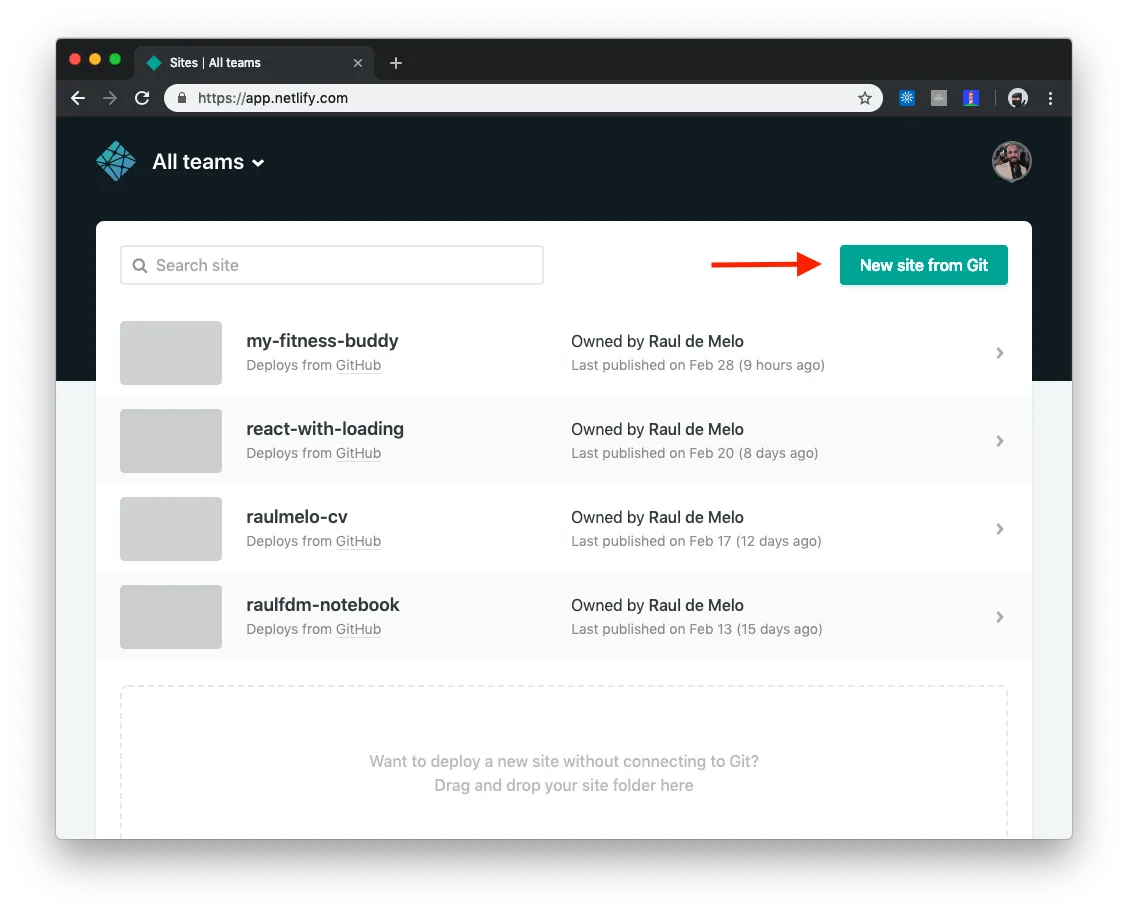
Task: Focus the Search site input field
Action: pyautogui.click(x=332, y=265)
